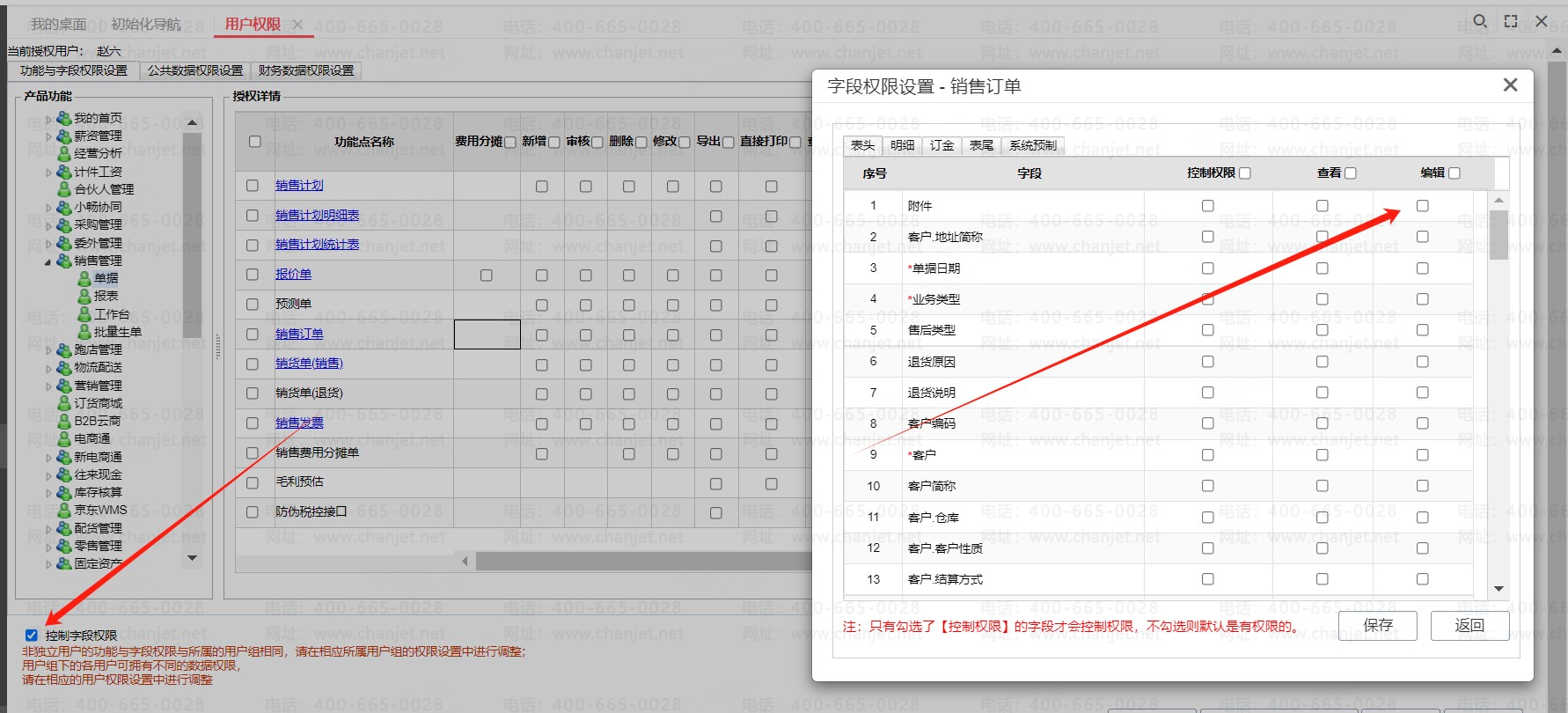This screenshot has height=713, width=1568.
Task: Check the 编辑 box for the 附件 row
Action: [x=1423, y=206]
